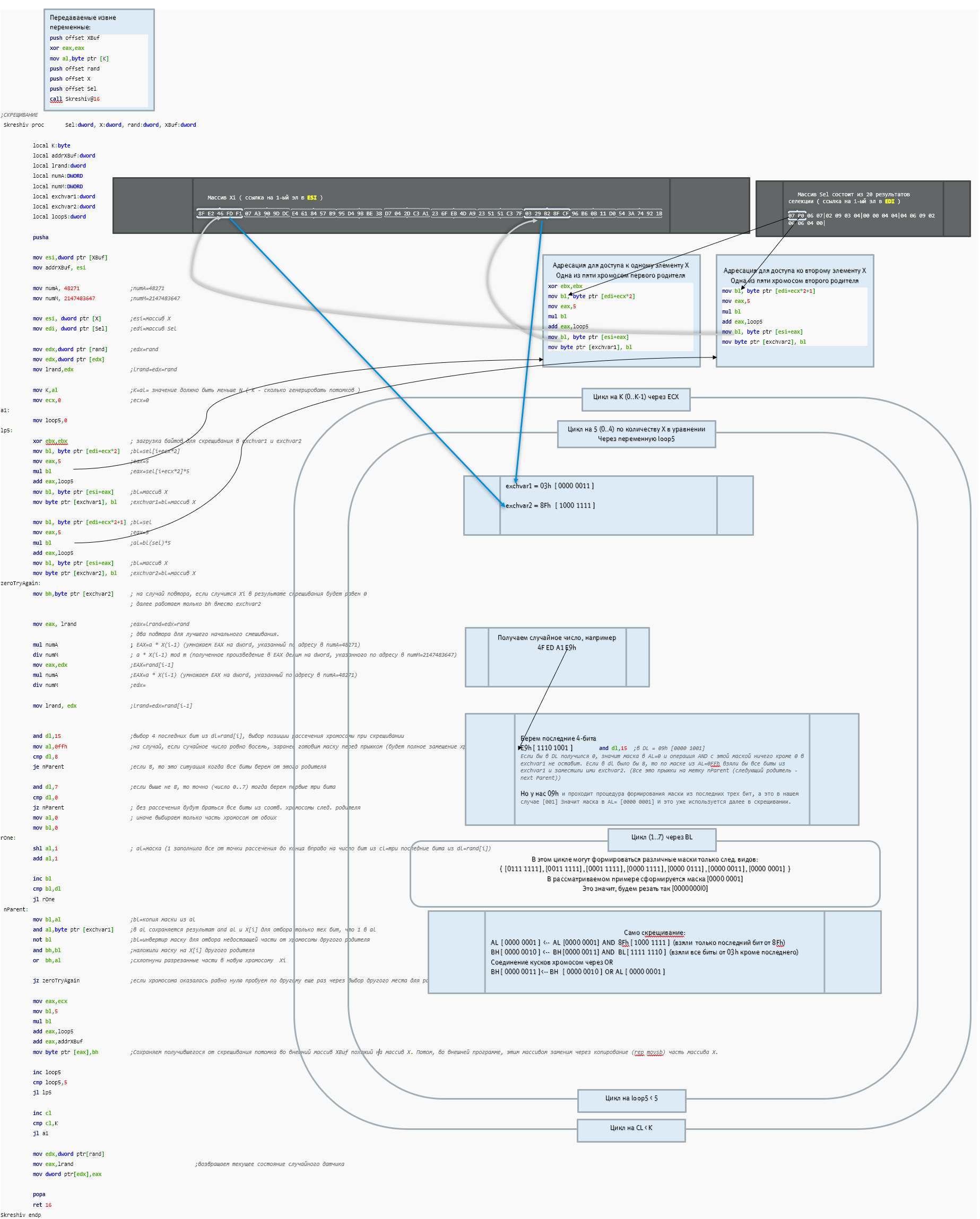Select the line 'mov numM, 2147483647'
980x1219 pixels.
(64, 299)
